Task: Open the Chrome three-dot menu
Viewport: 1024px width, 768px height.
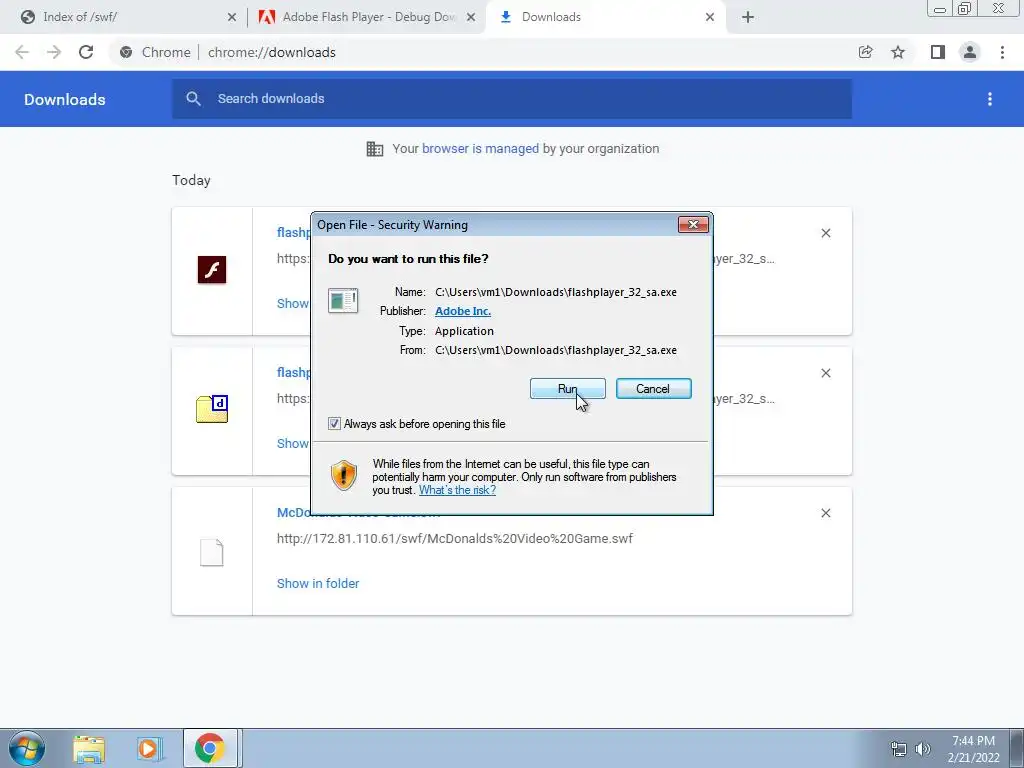Action: (x=1002, y=52)
